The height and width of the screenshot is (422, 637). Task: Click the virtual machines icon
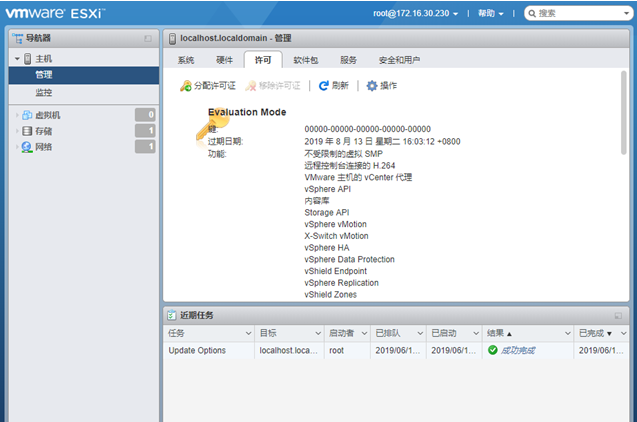point(27,115)
